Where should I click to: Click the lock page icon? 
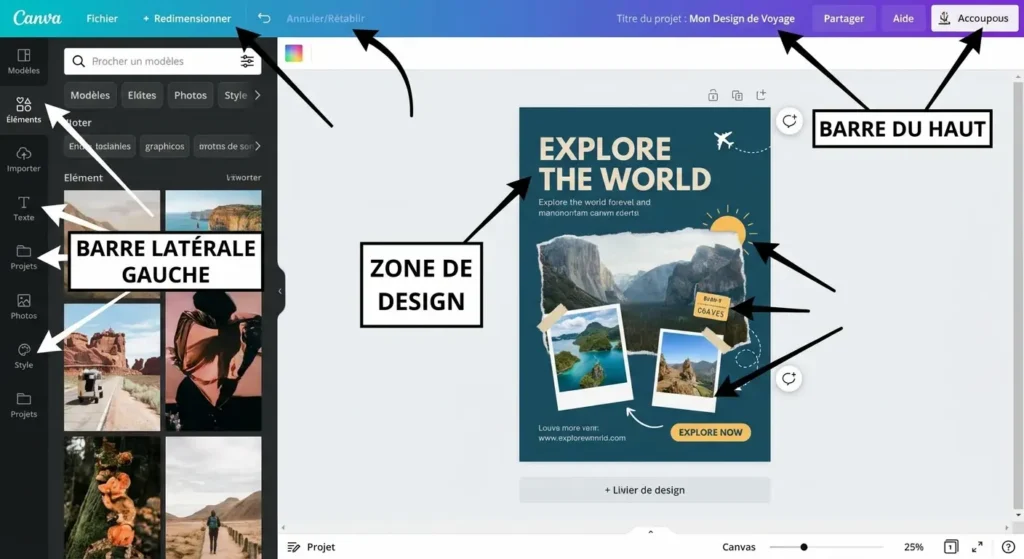712,95
